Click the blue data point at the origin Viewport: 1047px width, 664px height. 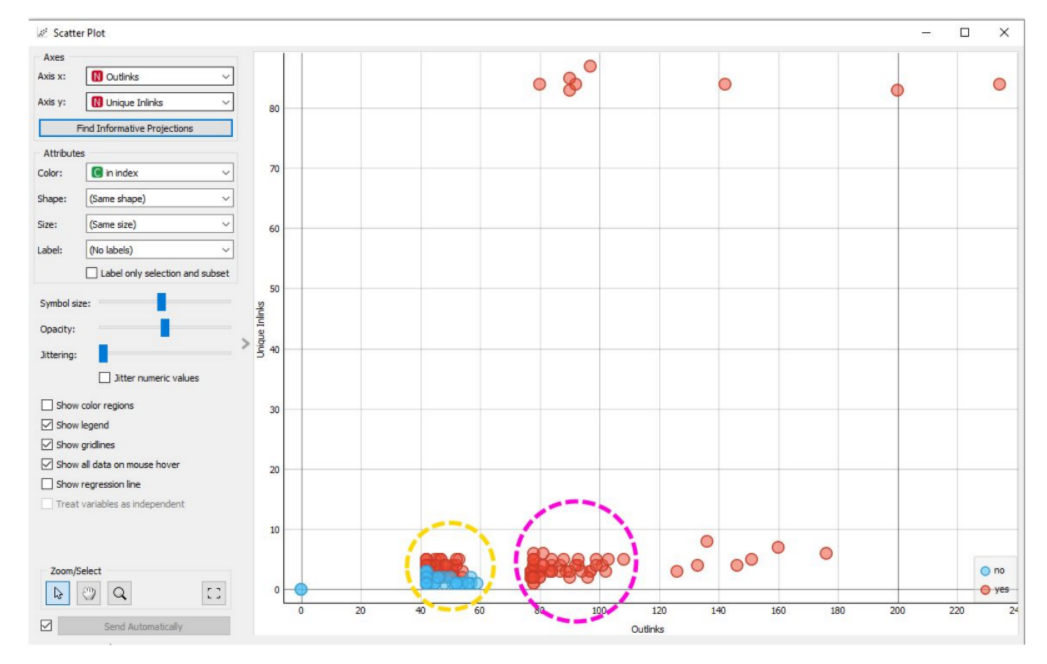[301, 589]
